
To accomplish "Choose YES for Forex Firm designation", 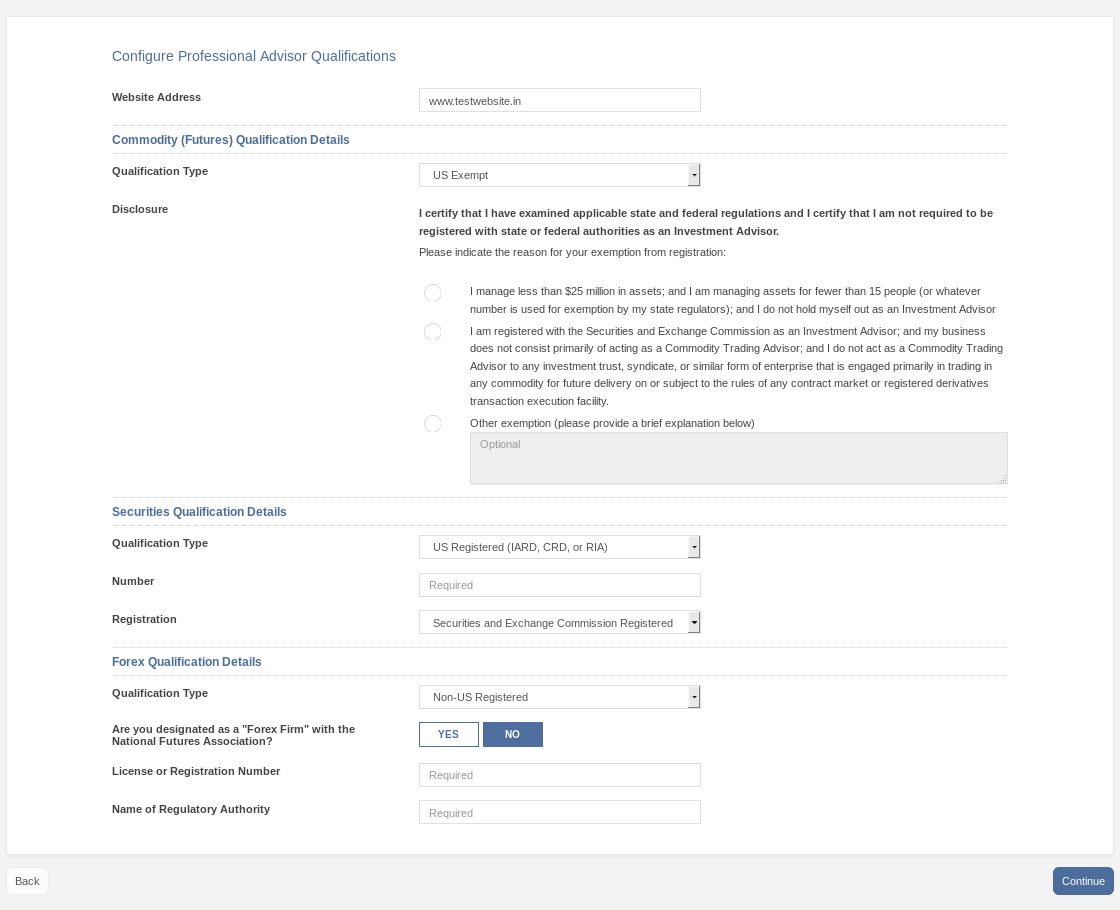I will (449, 734).
